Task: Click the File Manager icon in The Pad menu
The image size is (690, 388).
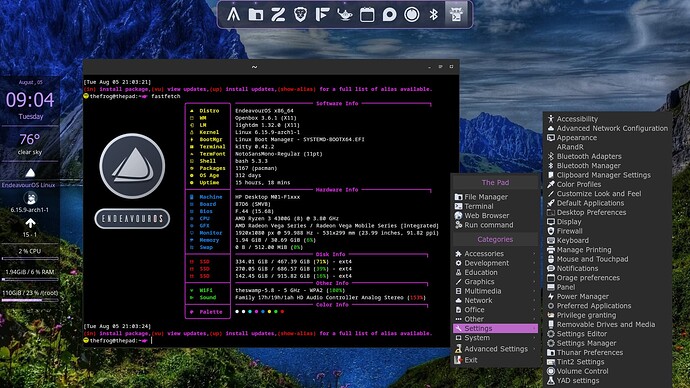Action: [459, 197]
